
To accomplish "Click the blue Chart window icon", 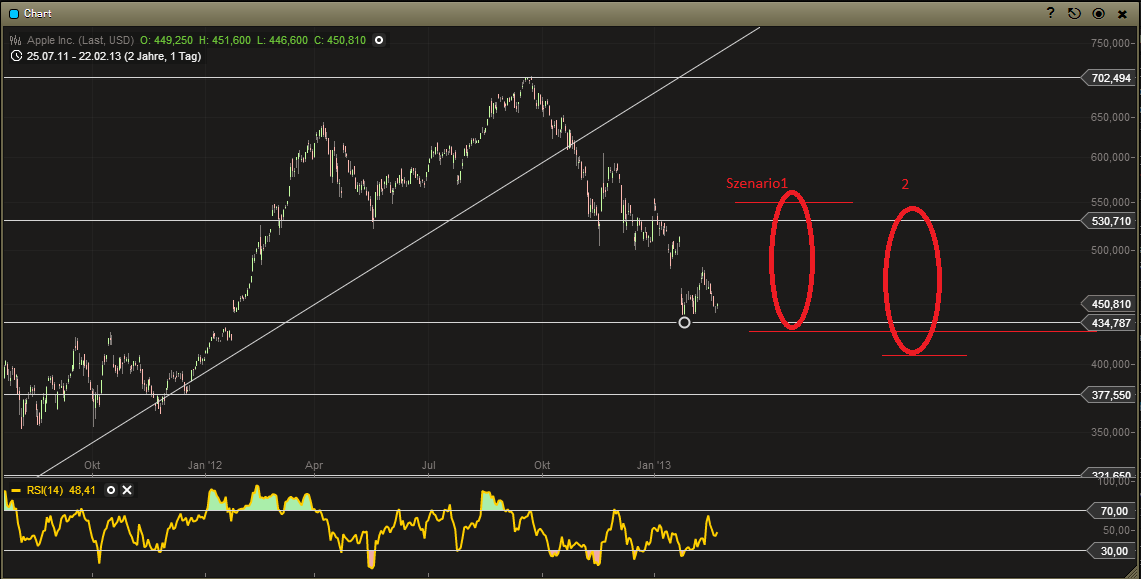I will coord(13,13).
